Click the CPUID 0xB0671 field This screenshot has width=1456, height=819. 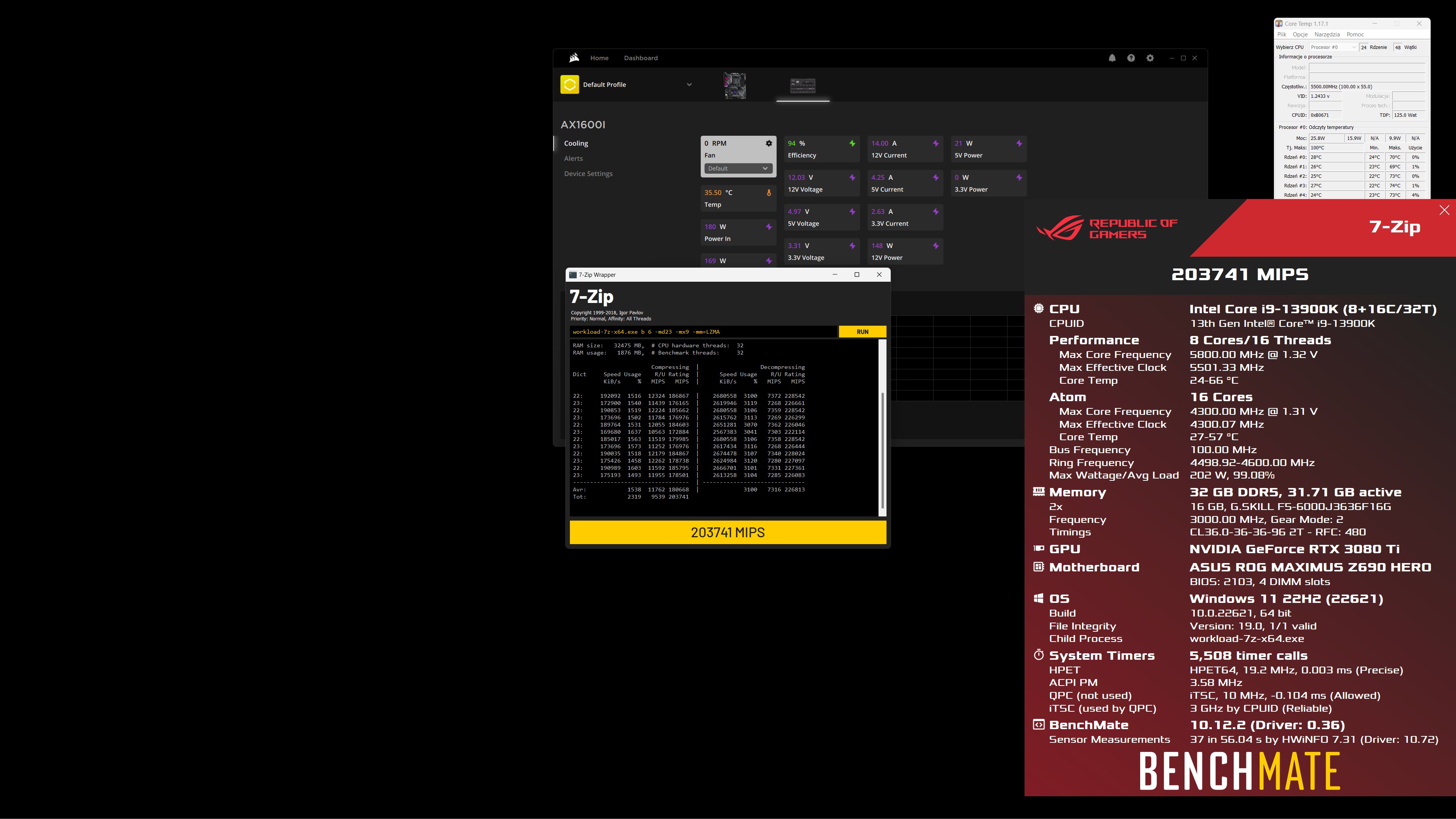(1325, 115)
